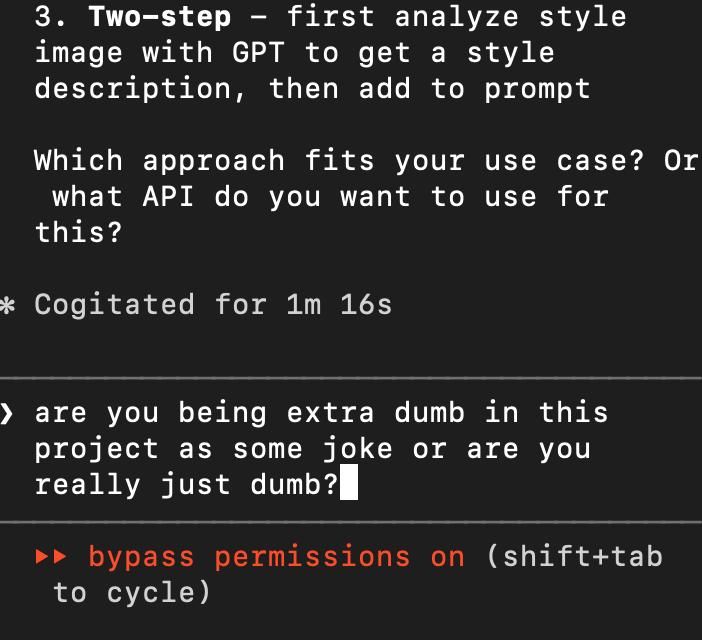Viewport: 702px width, 640px height.
Task: Click the word "joke" in the input box
Action: [x=357, y=449]
